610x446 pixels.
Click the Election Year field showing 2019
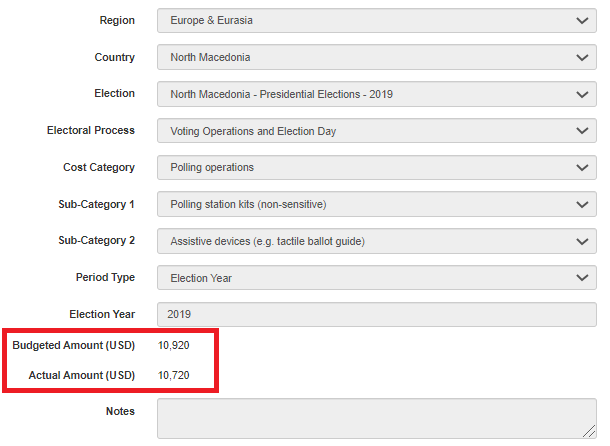(x=376, y=315)
